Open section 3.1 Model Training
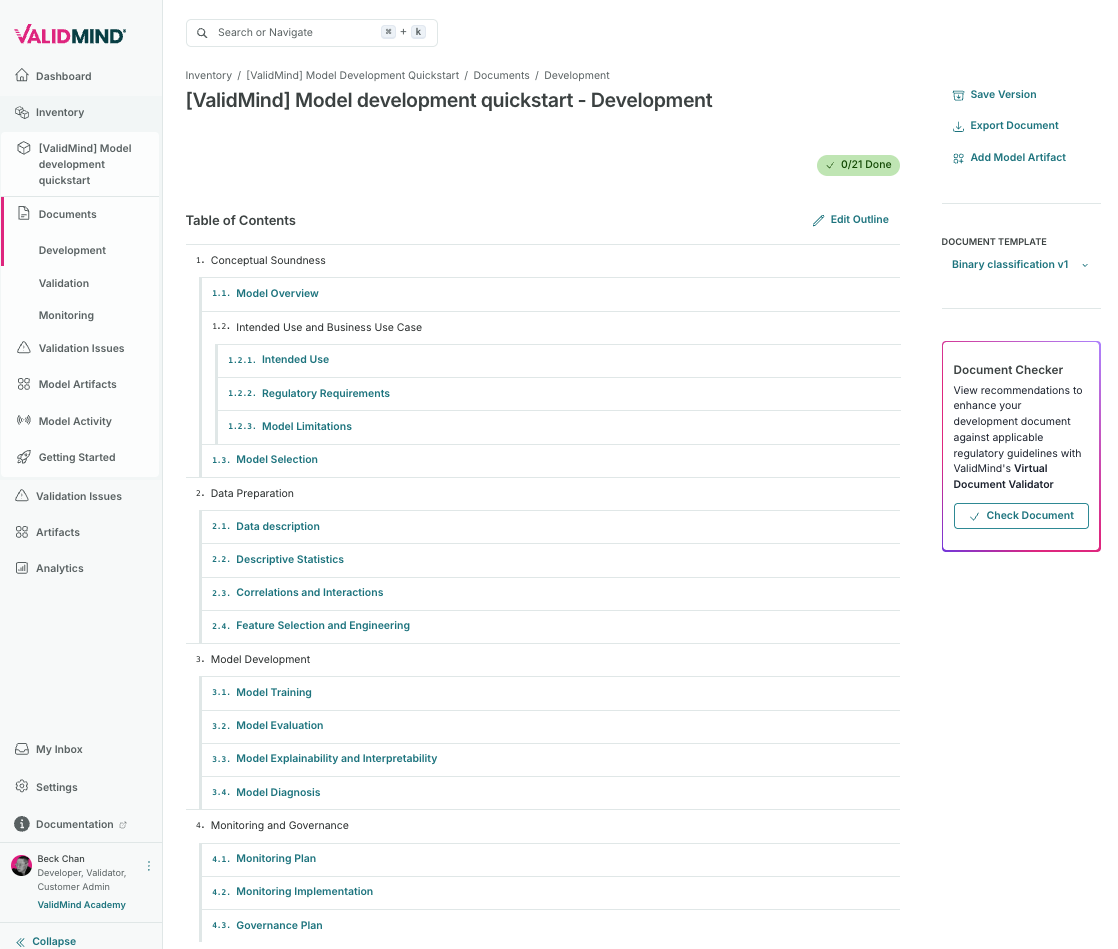The width and height of the screenshot is (1118, 949). [x=274, y=692]
